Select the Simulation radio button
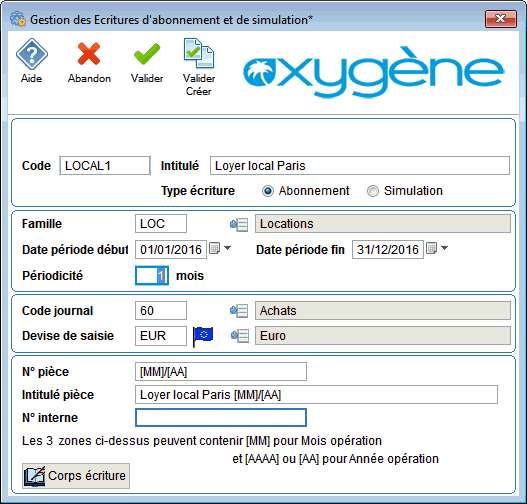This screenshot has height=504, width=527. pos(373,191)
